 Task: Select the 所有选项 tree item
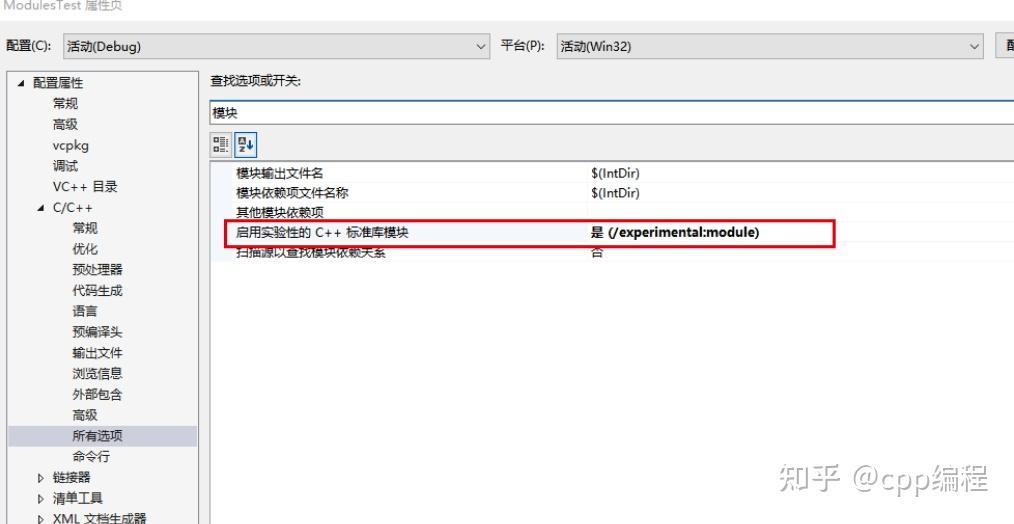[97, 435]
